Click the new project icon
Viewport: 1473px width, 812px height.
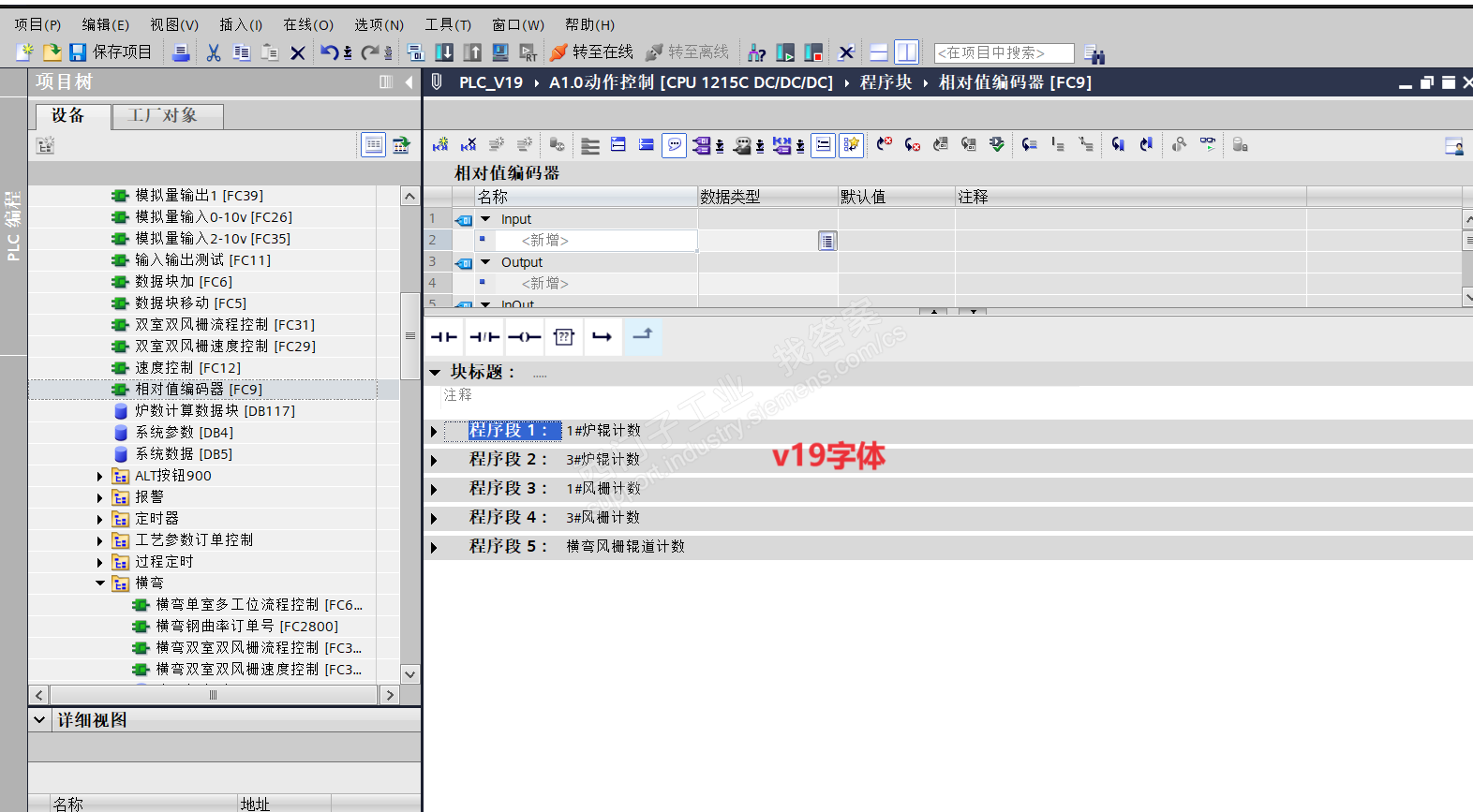pos(25,52)
